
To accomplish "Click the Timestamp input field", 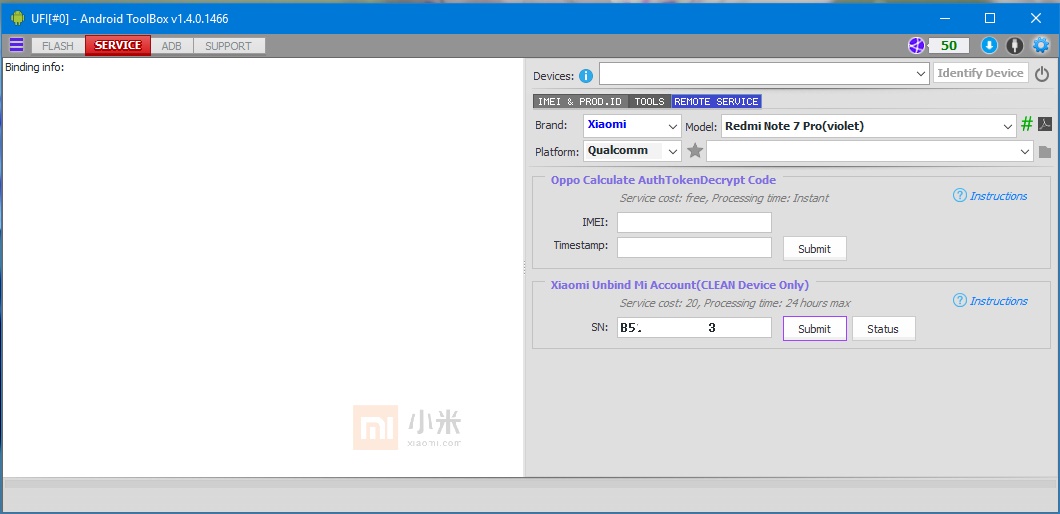I will (694, 247).
